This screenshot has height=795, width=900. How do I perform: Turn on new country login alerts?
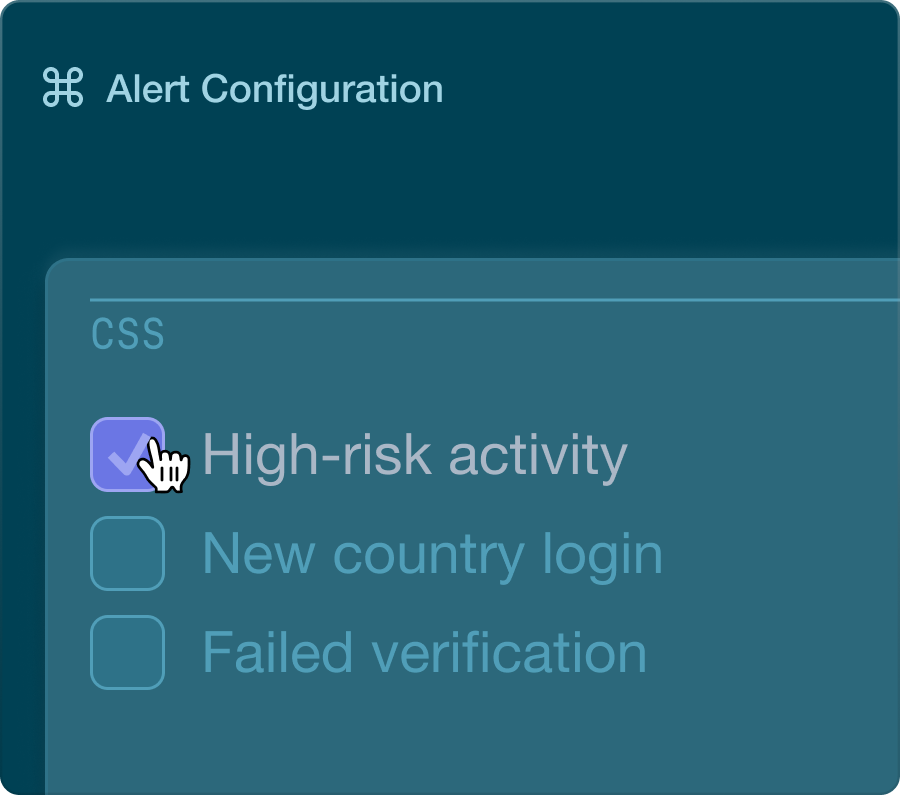tap(127, 553)
